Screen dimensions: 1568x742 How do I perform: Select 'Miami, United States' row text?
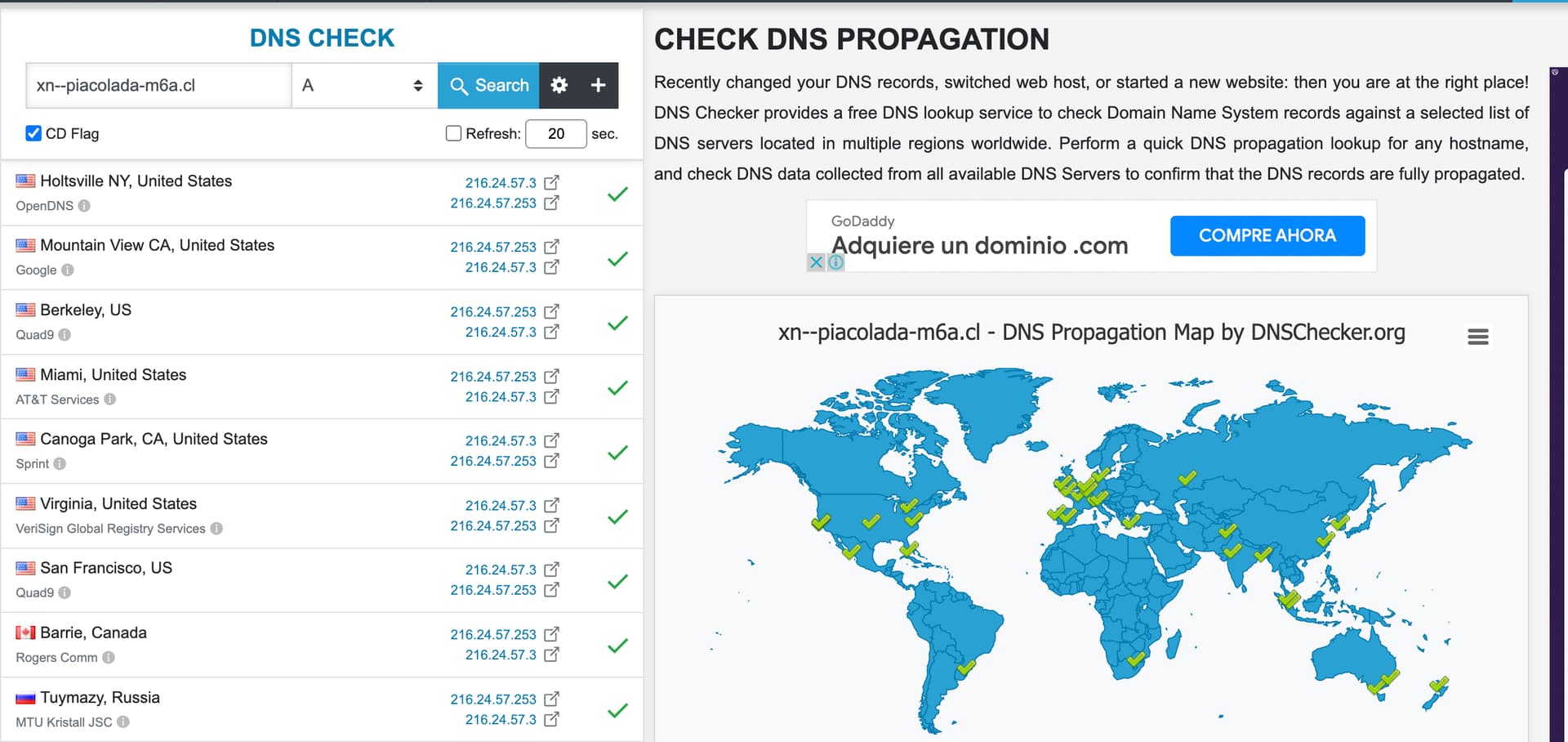(x=114, y=374)
